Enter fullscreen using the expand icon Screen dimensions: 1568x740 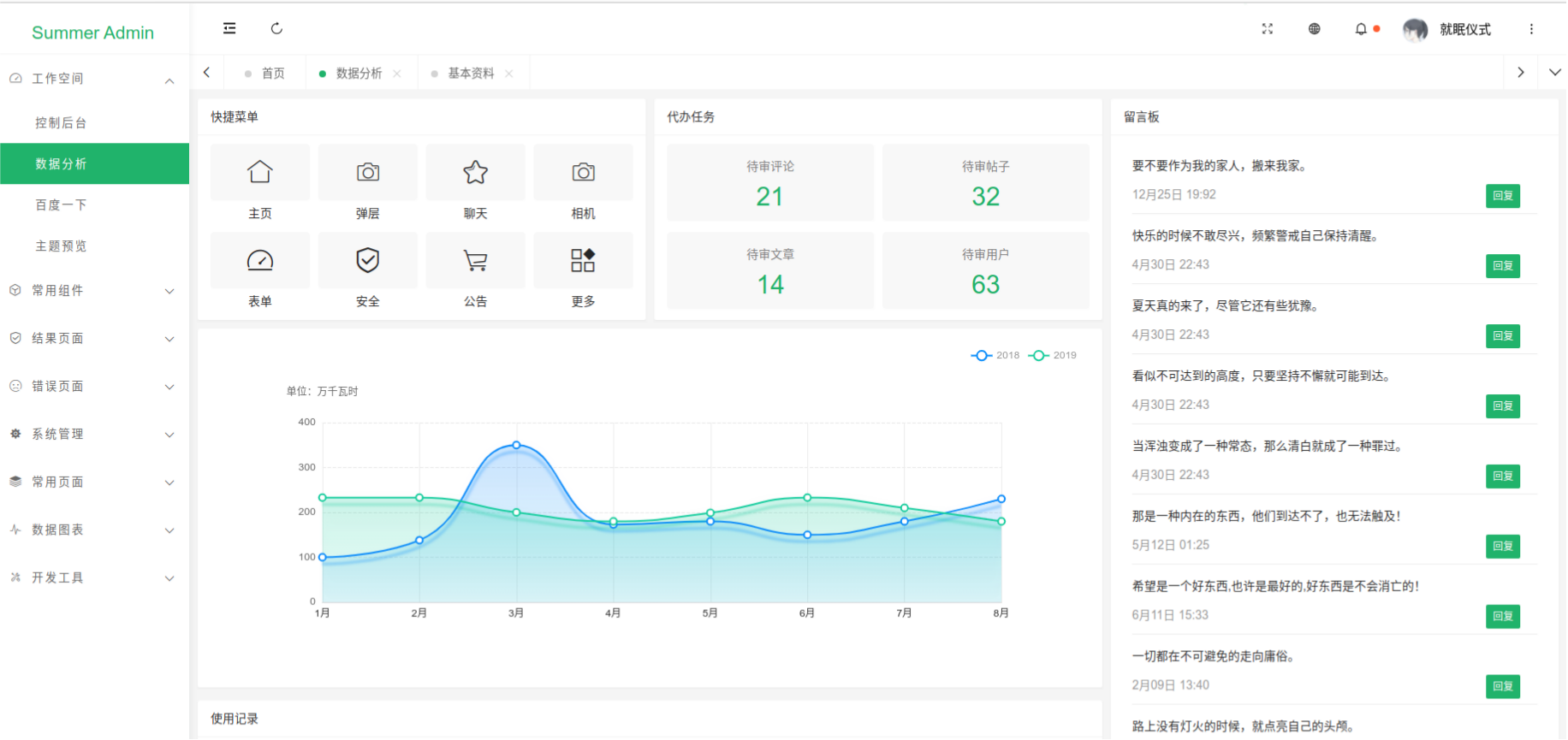click(x=1268, y=29)
